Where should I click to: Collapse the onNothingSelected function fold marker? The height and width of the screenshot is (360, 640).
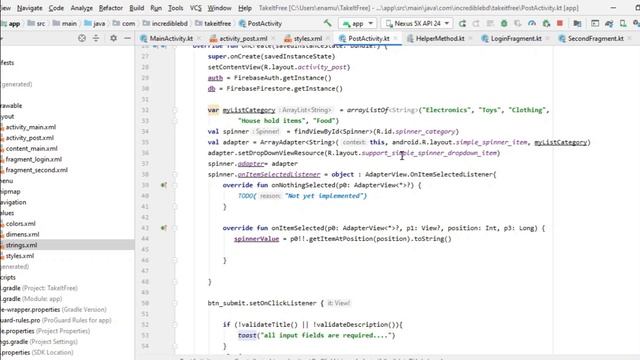pyautogui.click(x=175, y=185)
